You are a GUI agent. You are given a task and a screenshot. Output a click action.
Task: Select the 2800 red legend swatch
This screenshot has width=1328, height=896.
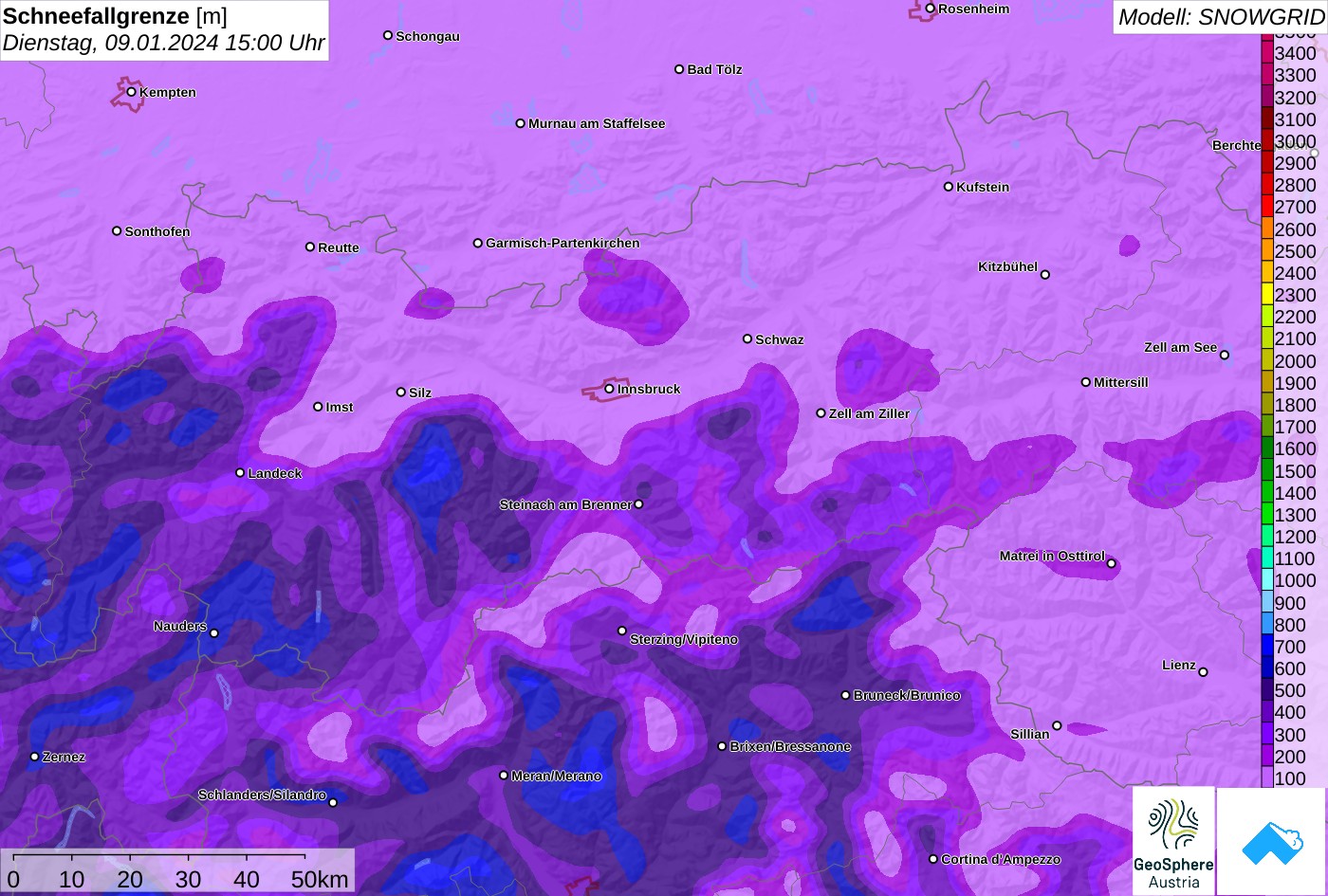tap(1267, 185)
